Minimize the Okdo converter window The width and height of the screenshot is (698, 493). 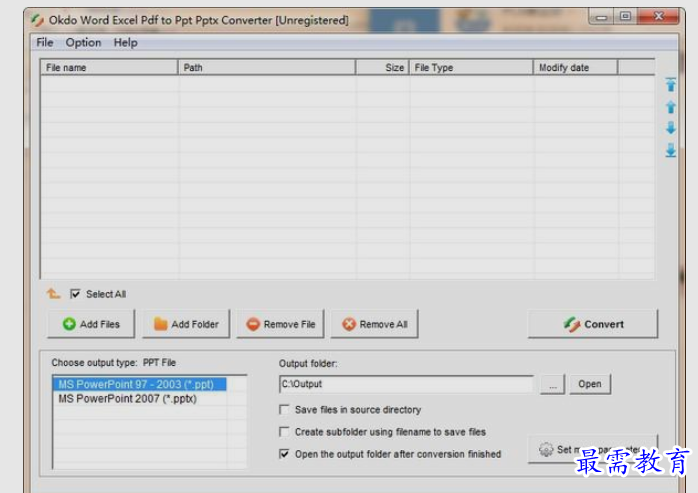[x=601, y=17]
